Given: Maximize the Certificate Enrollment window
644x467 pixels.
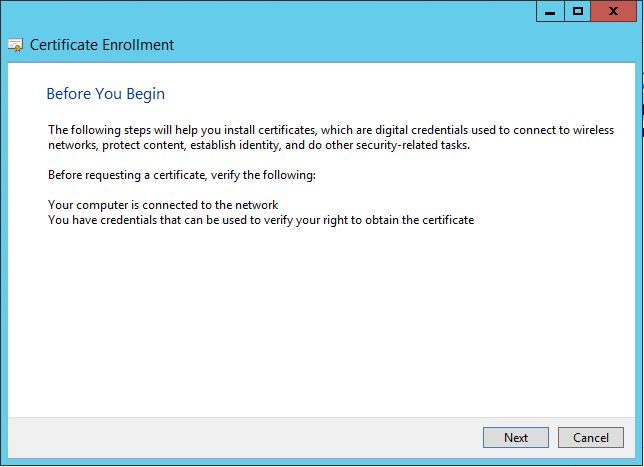Looking at the screenshot, I should point(577,11).
